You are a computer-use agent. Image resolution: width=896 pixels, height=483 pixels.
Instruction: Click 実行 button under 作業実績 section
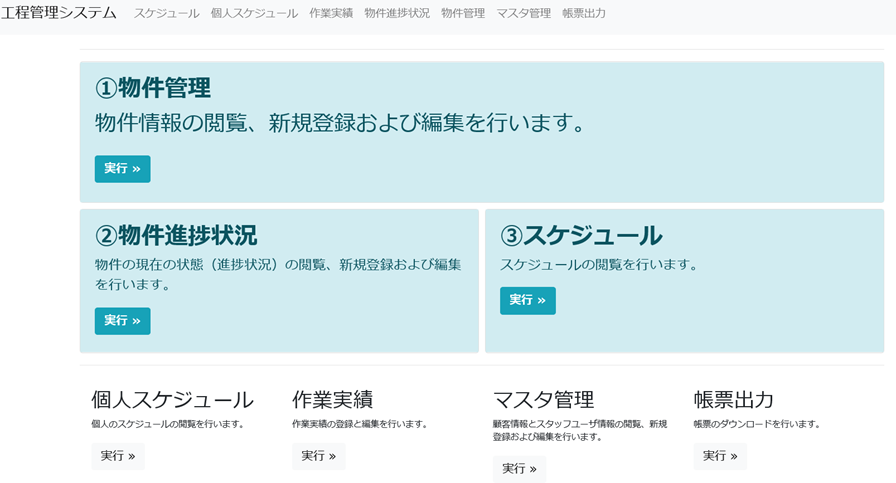point(319,456)
